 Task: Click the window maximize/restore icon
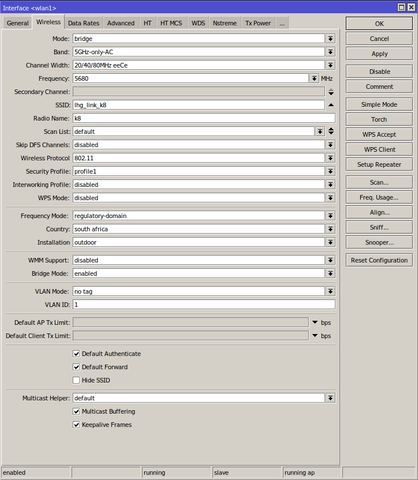[x=402, y=7]
